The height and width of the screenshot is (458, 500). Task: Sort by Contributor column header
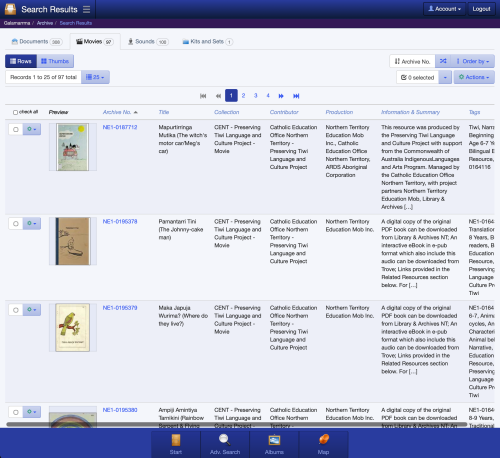click(x=284, y=112)
